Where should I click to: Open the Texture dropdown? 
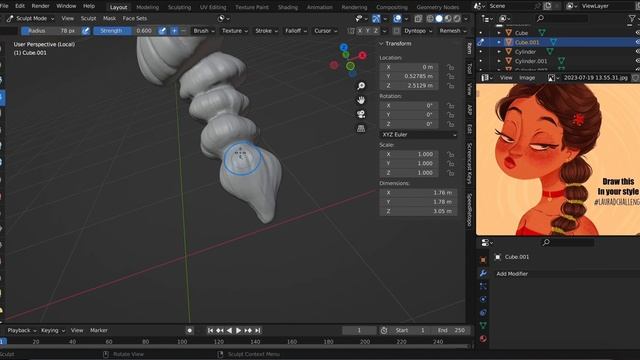click(235, 31)
